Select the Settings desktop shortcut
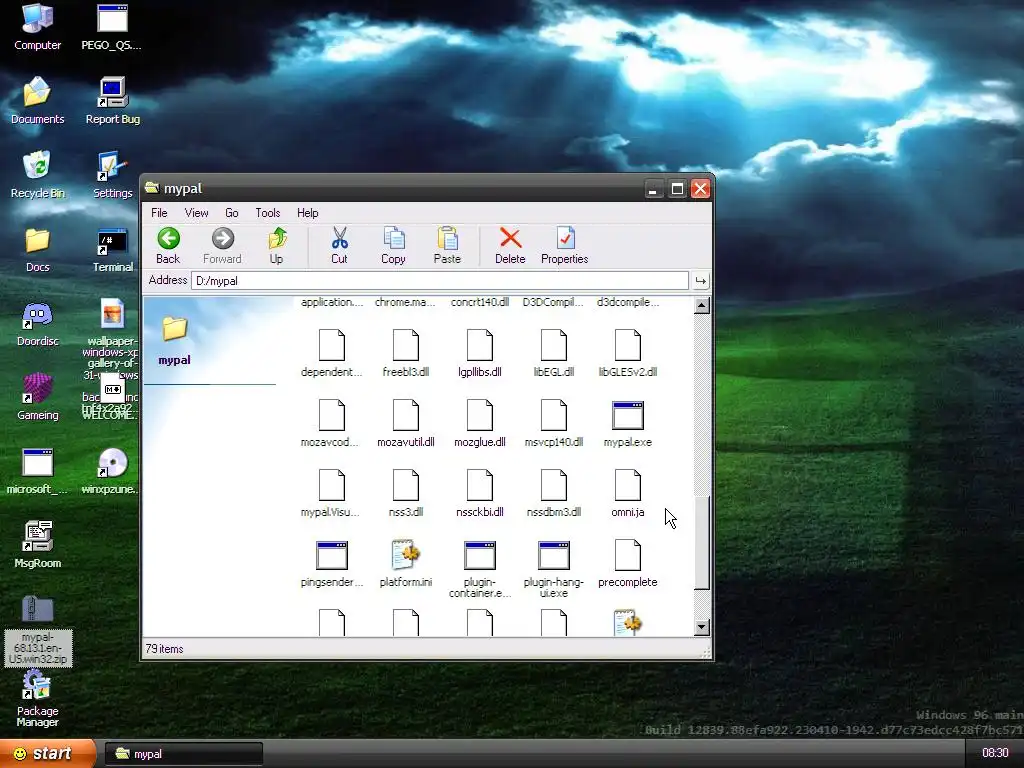 pos(112,175)
